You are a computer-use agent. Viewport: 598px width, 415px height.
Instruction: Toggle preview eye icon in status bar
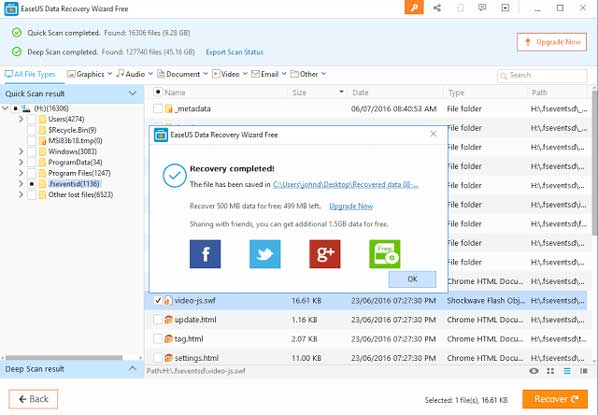point(534,371)
